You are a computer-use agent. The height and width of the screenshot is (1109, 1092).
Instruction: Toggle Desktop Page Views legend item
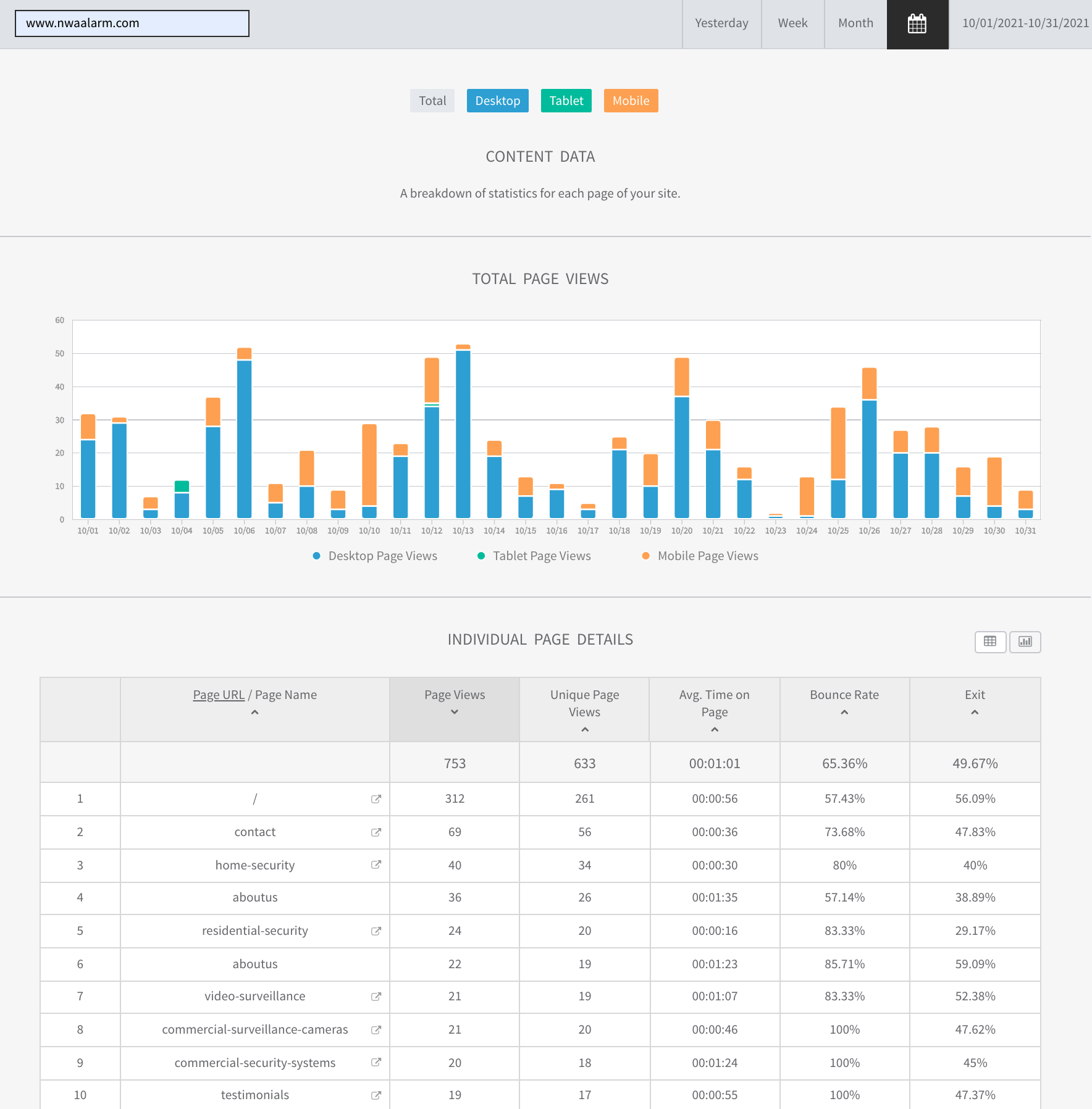[376, 556]
